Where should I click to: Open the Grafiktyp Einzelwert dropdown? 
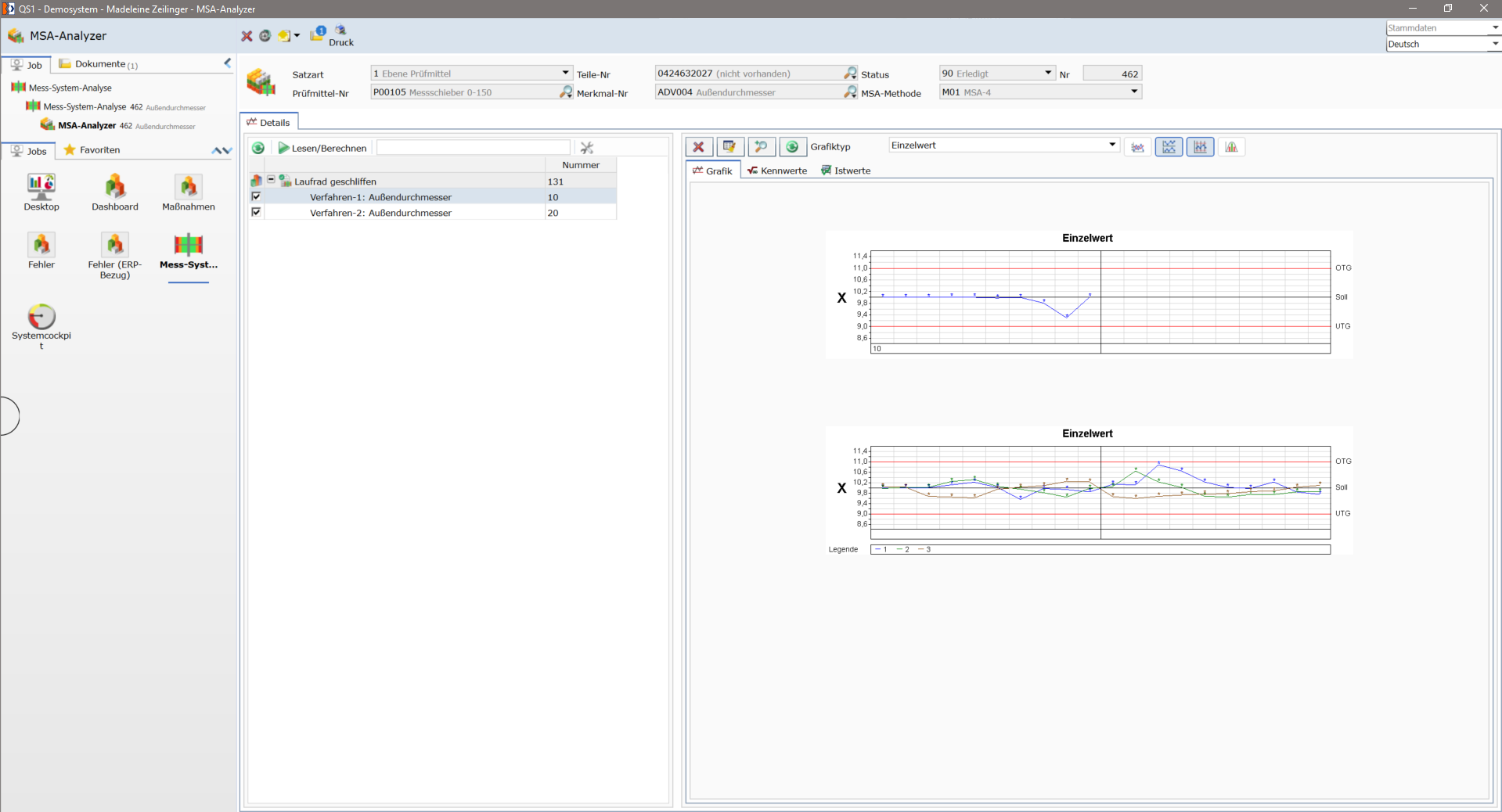[1112, 146]
